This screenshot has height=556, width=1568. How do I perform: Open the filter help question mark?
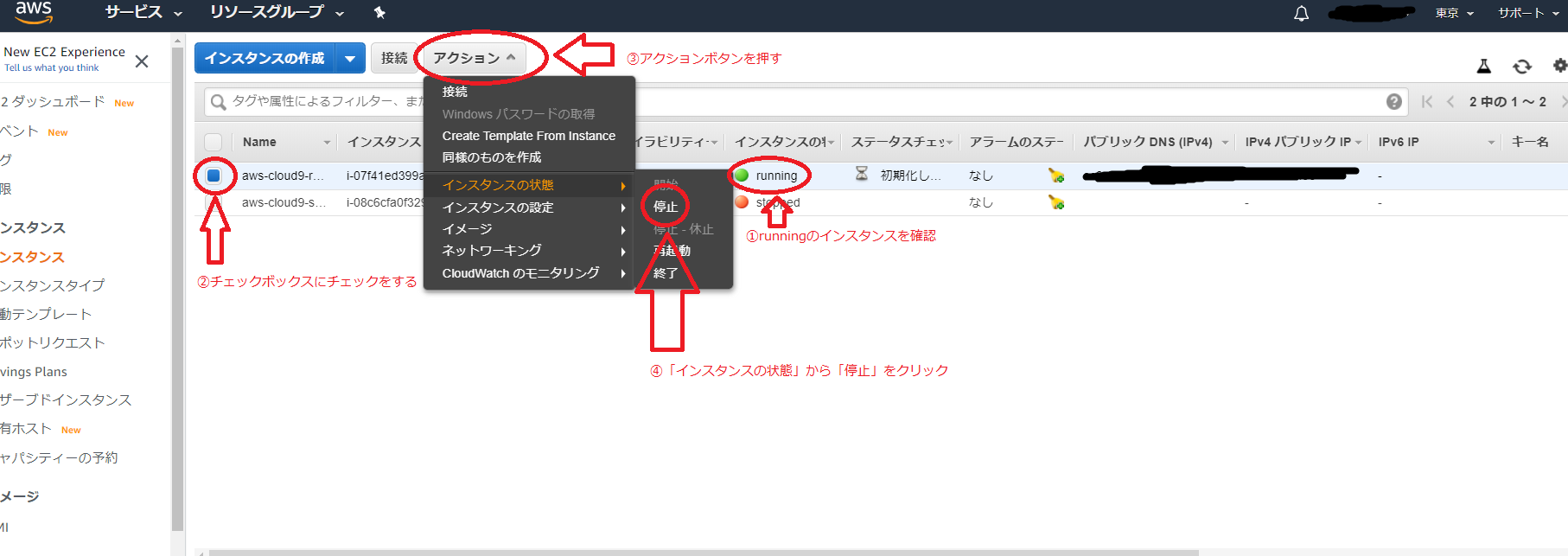1394,101
